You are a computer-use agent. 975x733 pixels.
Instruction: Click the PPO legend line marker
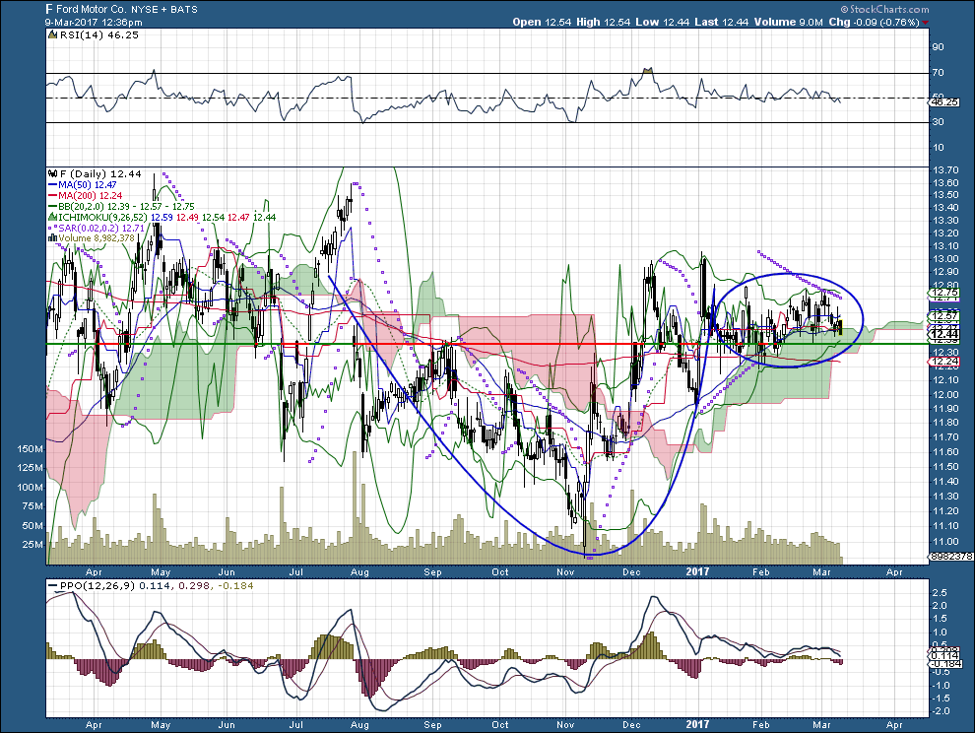53,586
